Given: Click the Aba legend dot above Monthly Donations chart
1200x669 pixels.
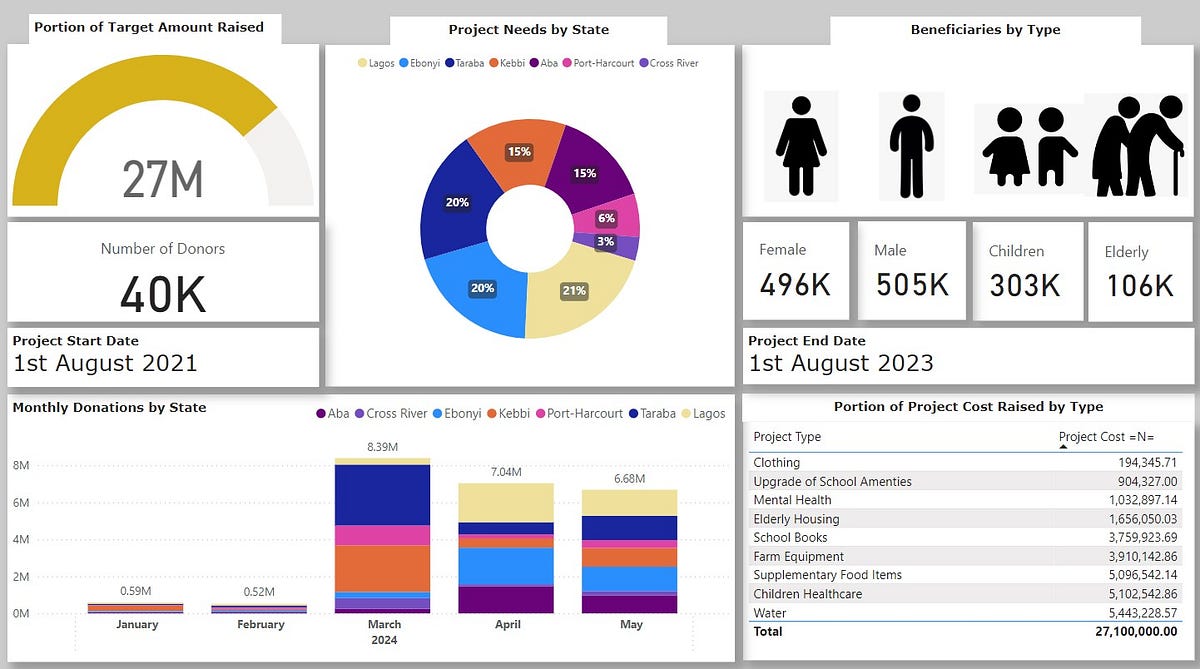Looking at the screenshot, I should point(319,413).
